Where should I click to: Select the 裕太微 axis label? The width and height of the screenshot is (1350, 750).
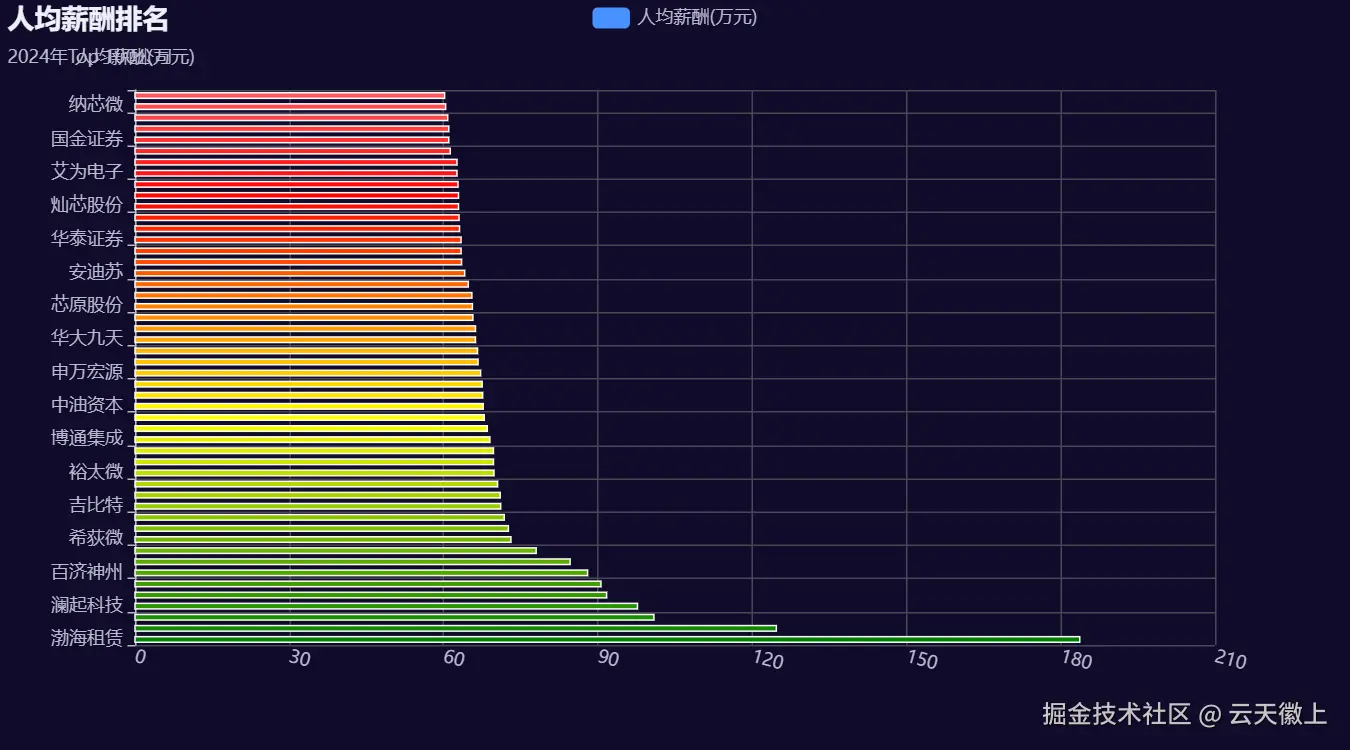point(96,472)
